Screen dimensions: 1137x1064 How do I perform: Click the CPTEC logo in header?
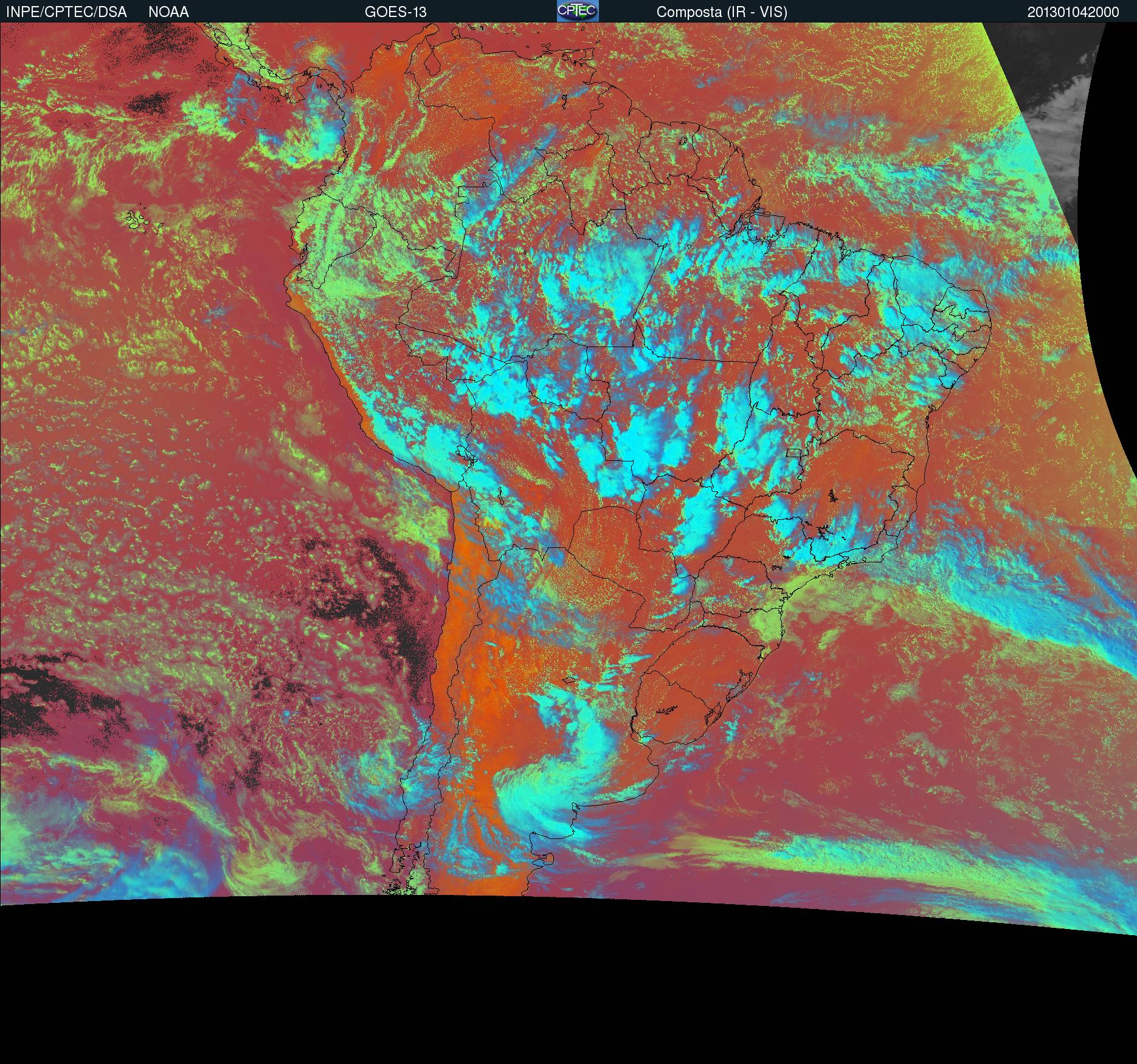(x=578, y=11)
